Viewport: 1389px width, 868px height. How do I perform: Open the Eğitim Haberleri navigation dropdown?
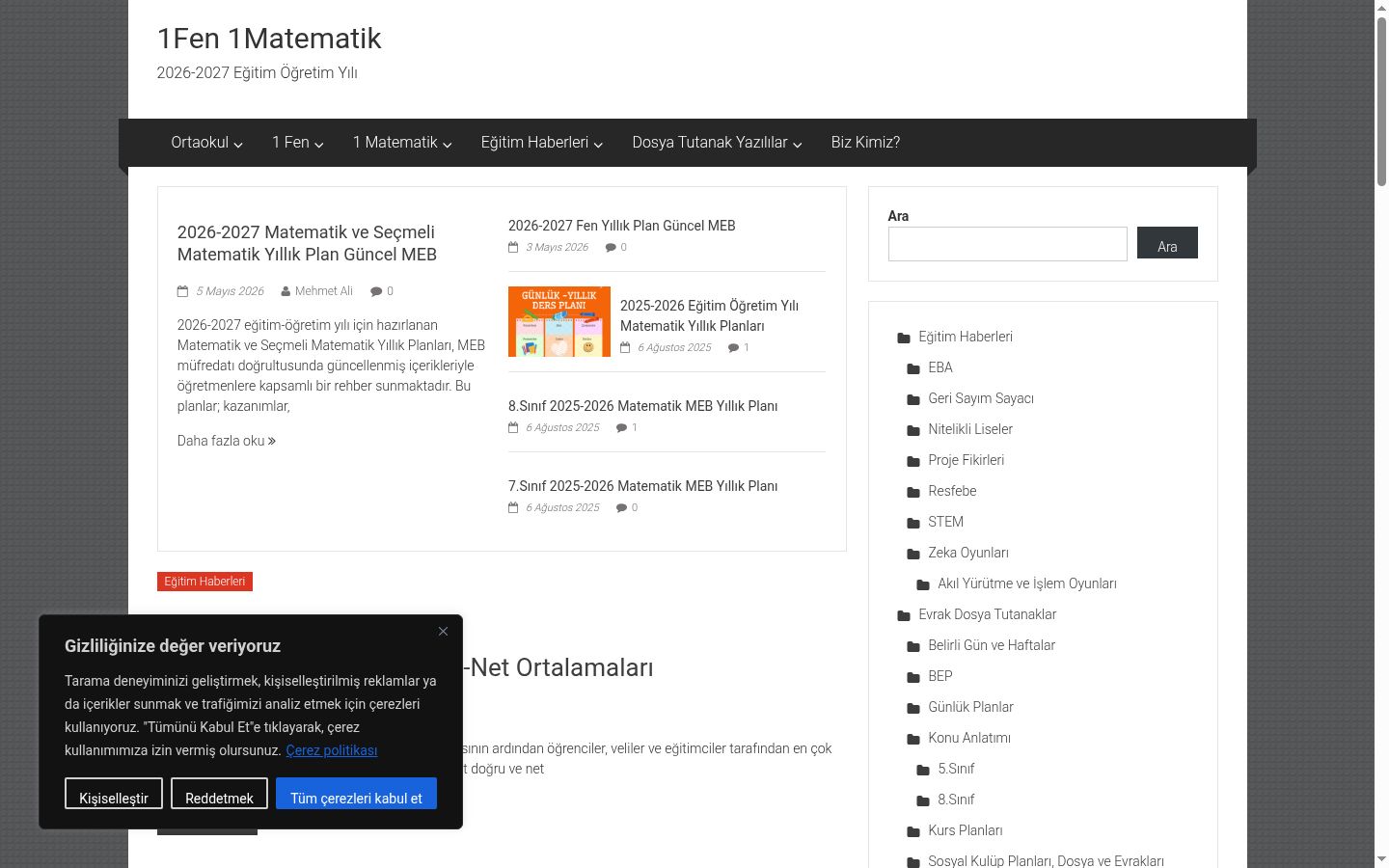542,143
